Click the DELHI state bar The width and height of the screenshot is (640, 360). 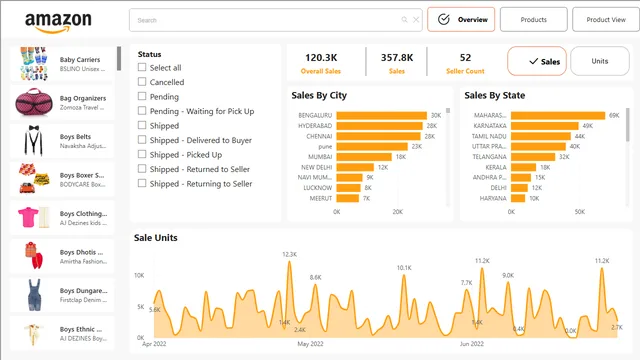point(519,188)
